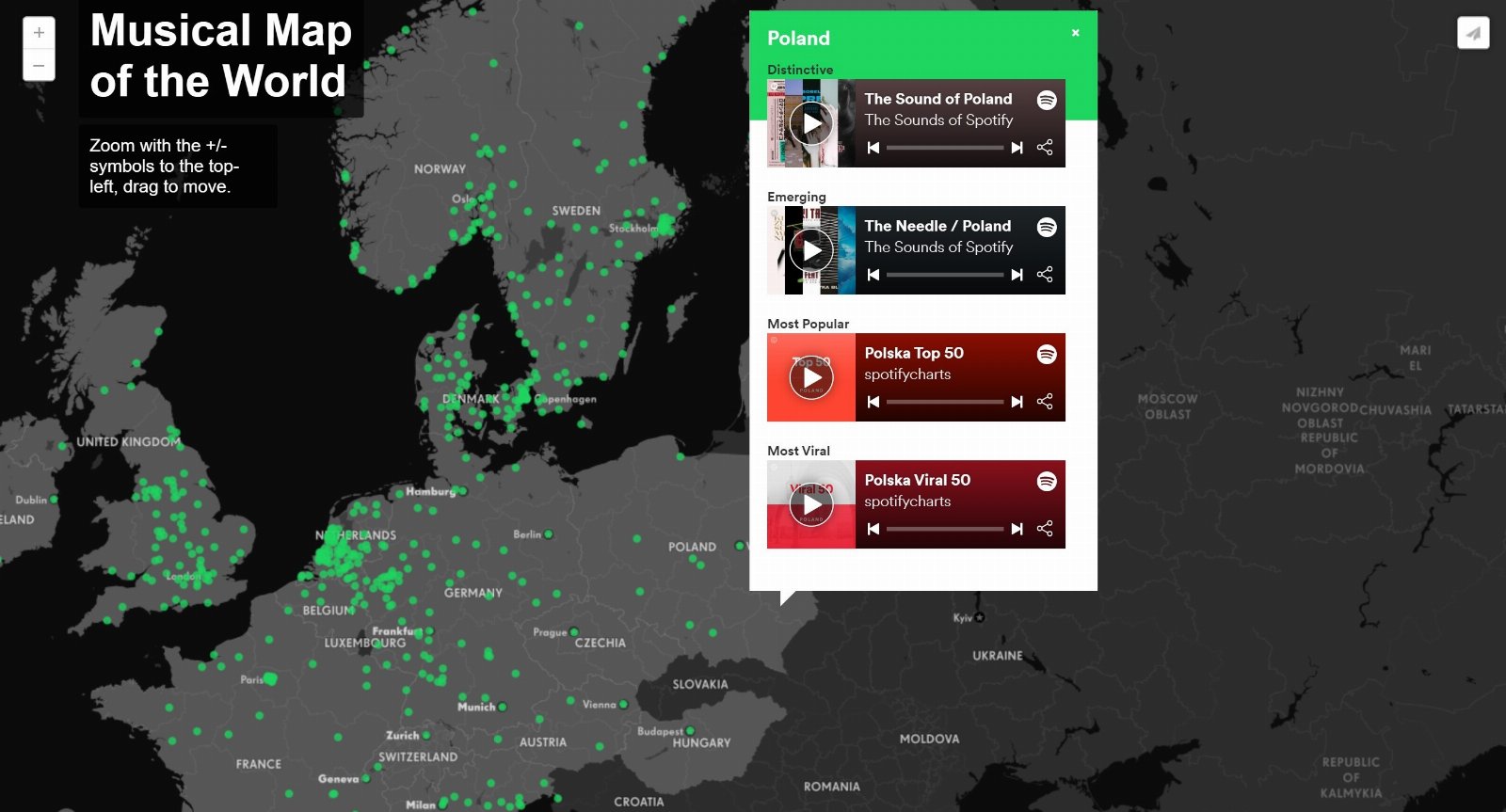
Task: Open Spotify logo on The Needle / Poland
Action: [1047, 227]
